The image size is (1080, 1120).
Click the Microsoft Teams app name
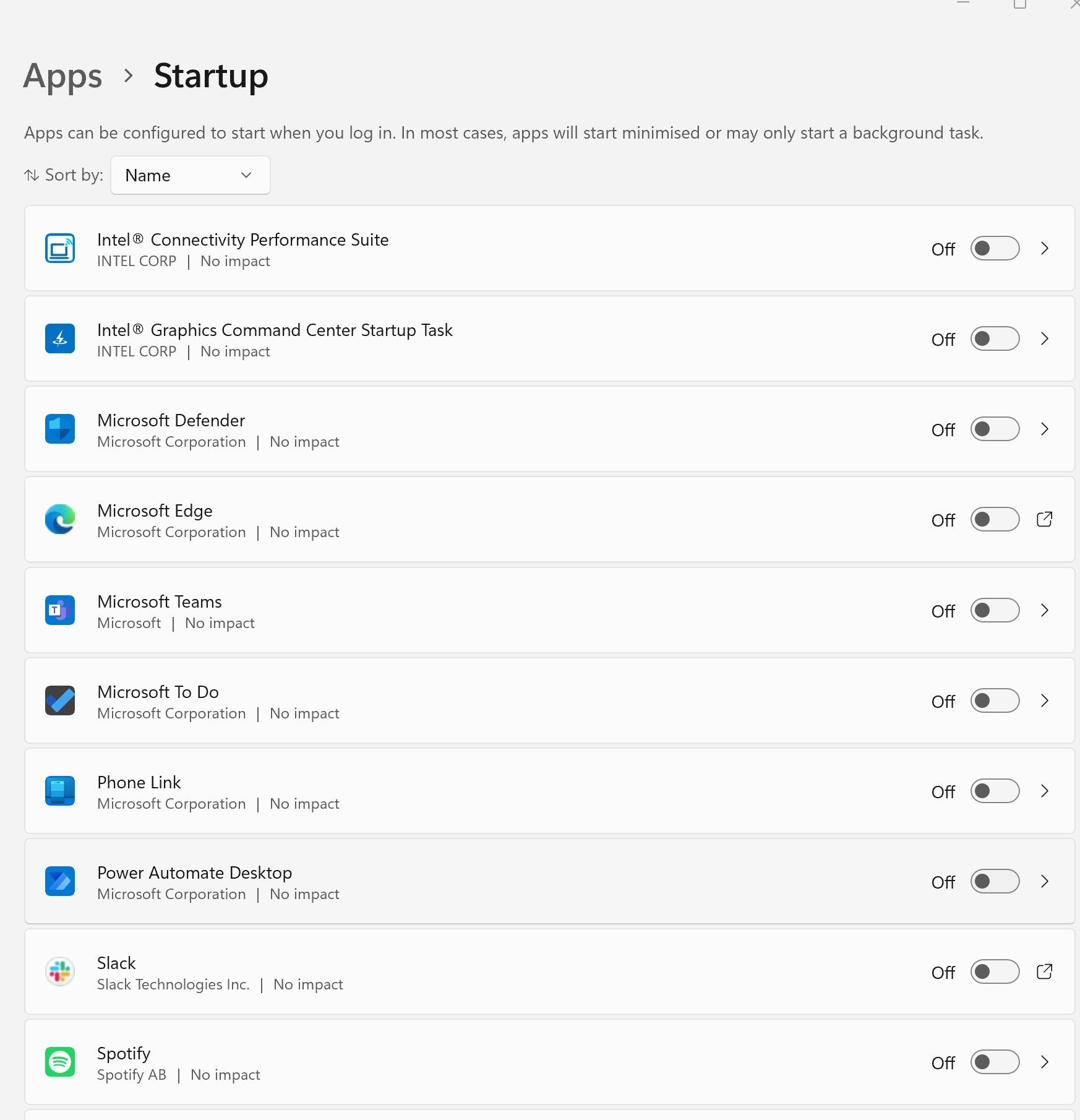pyautogui.click(x=160, y=601)
